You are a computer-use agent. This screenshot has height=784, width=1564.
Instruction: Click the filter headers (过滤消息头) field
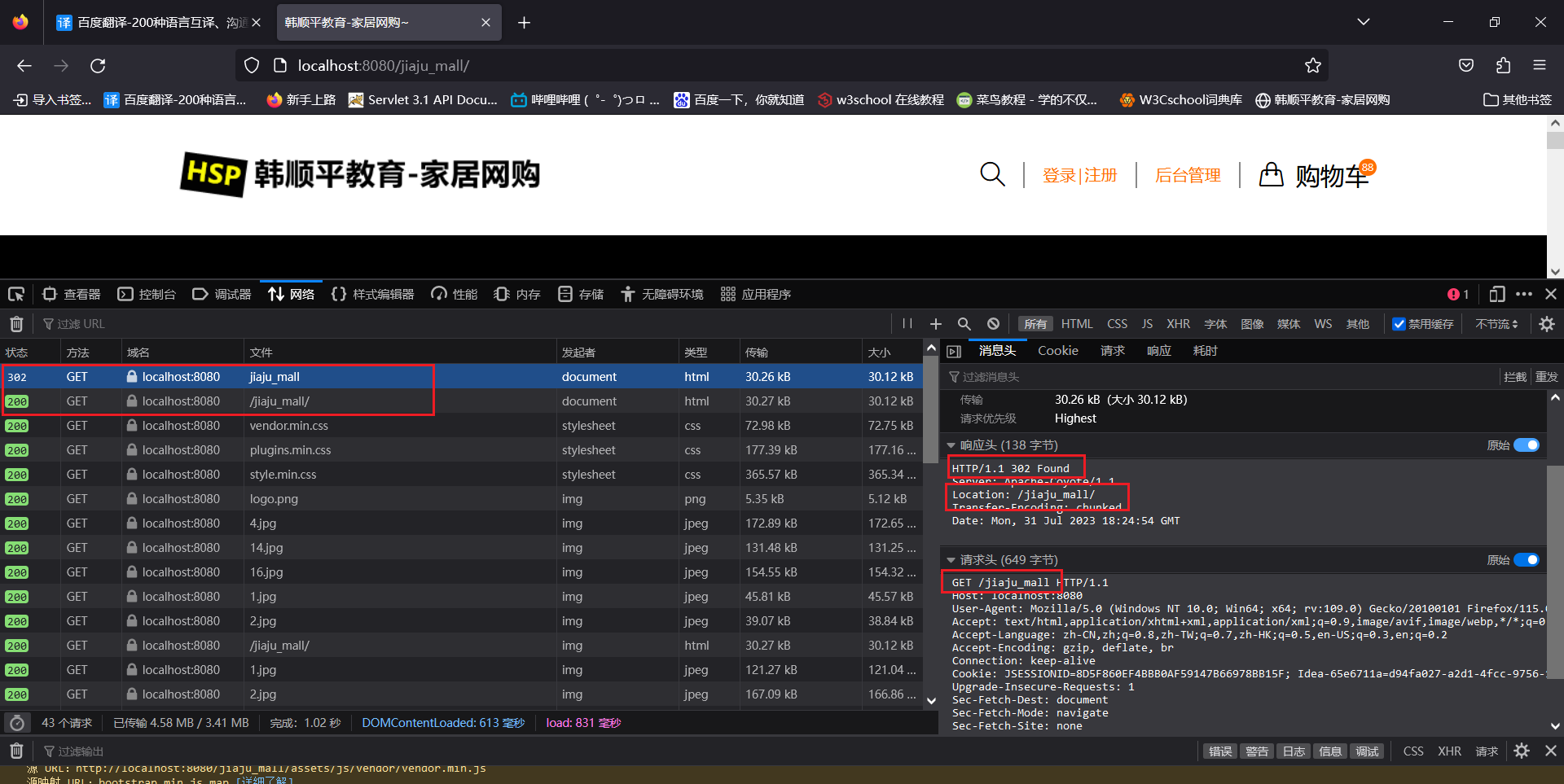(x=1222, y=377)
